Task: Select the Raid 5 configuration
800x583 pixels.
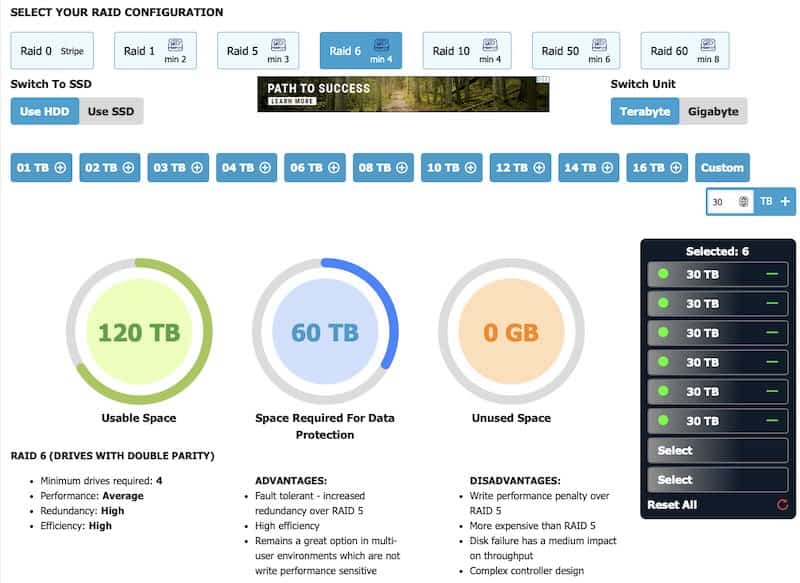Action: [256, 51]
